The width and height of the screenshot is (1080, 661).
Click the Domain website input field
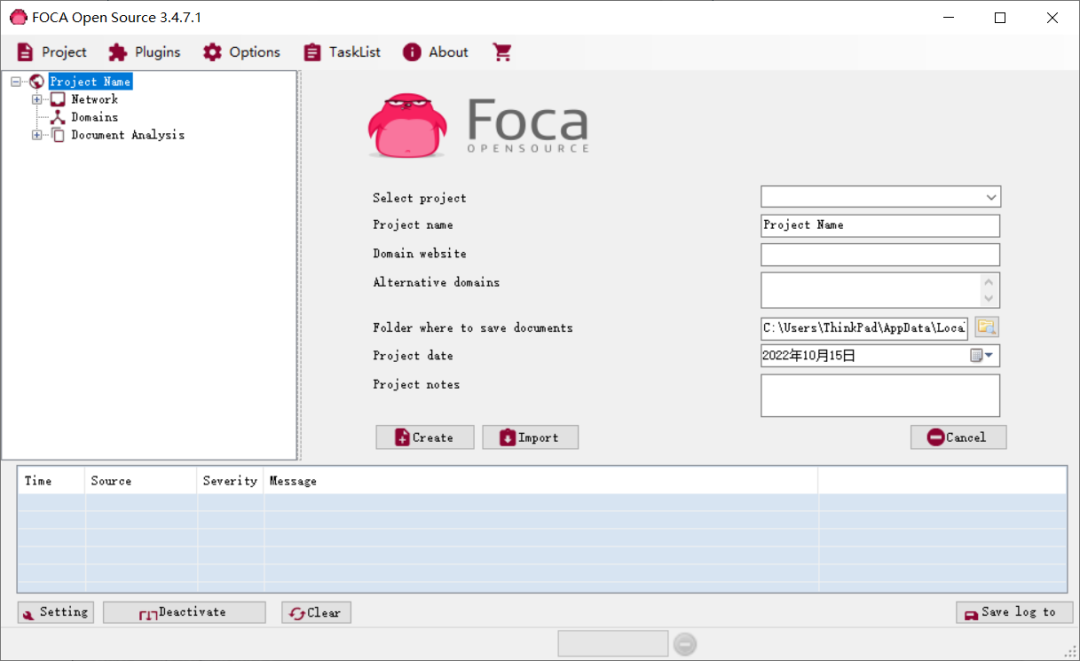point(880,255)
